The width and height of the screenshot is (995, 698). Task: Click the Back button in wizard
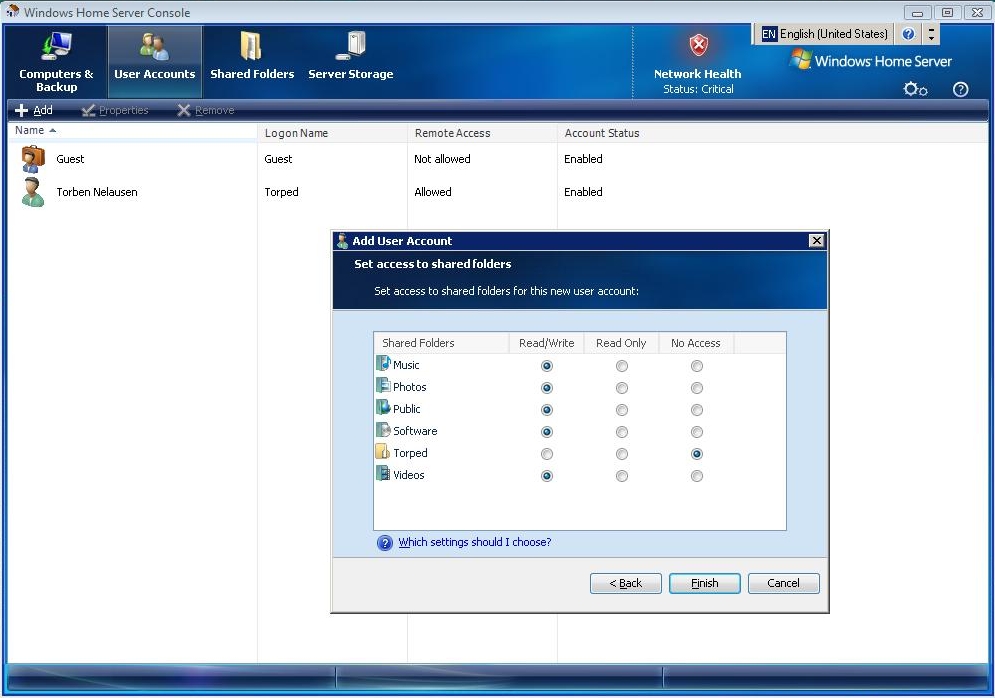click(626, 583)
